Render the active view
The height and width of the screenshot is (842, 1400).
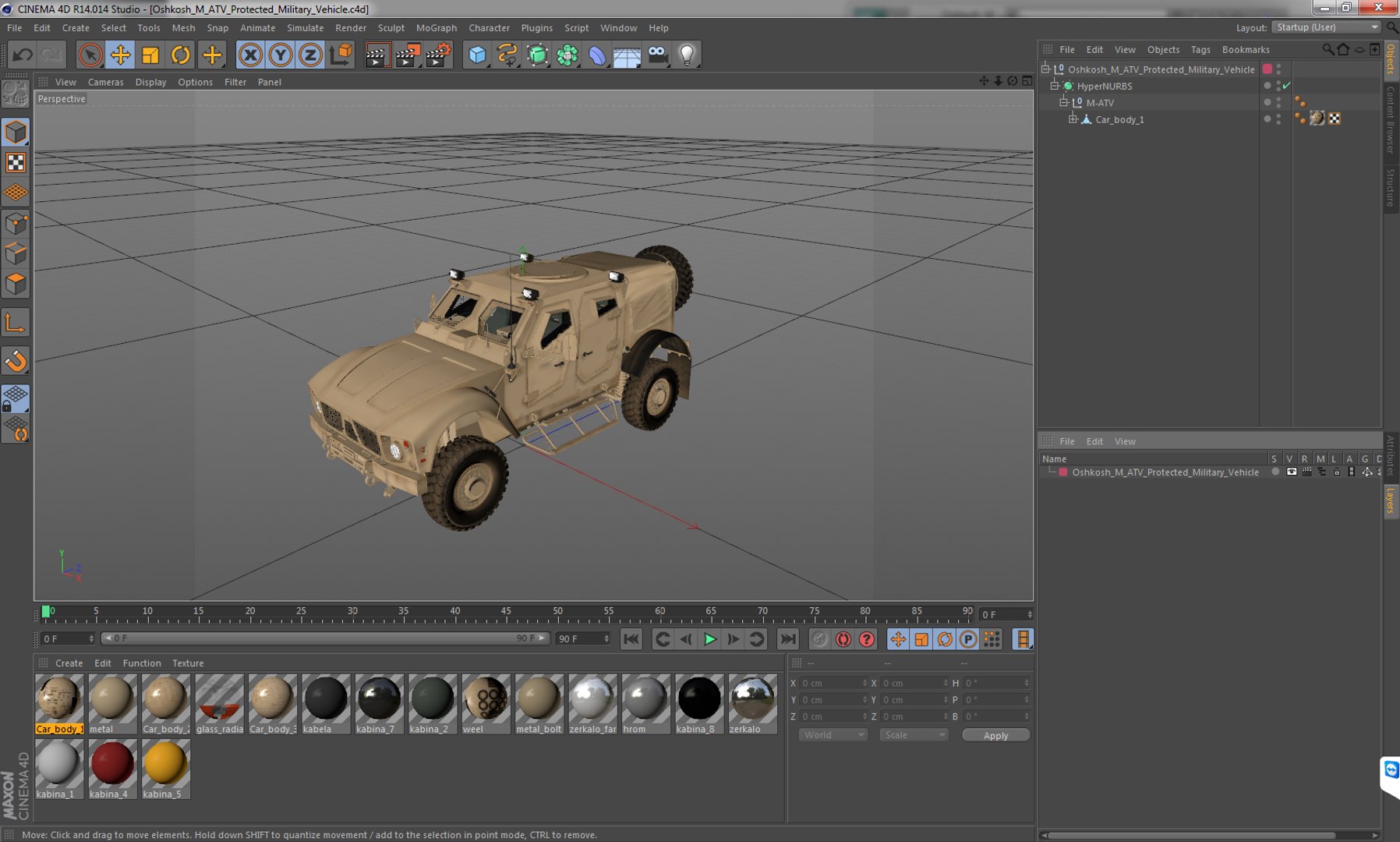pos(377,55)
